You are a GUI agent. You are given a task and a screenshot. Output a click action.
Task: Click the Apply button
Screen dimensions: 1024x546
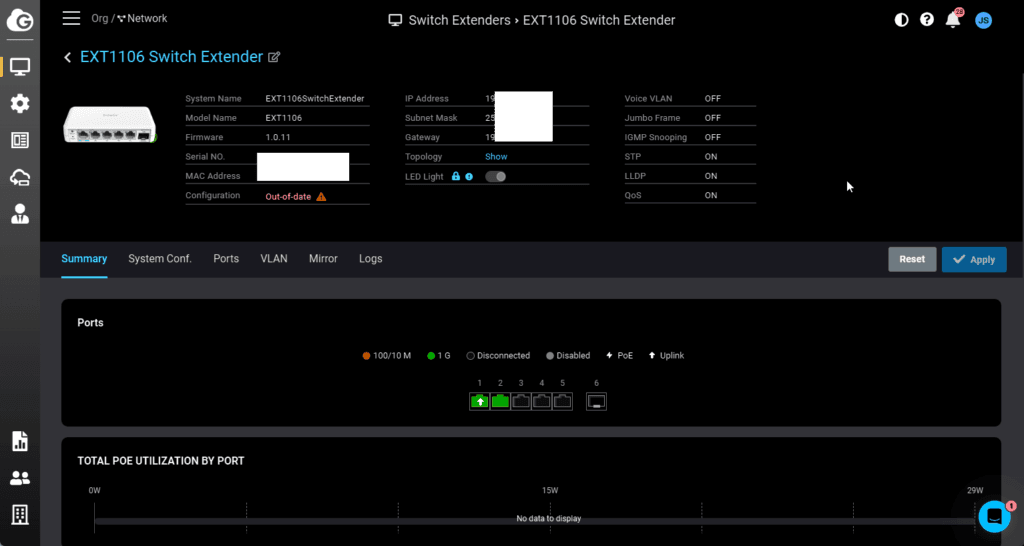pos(973,260)
